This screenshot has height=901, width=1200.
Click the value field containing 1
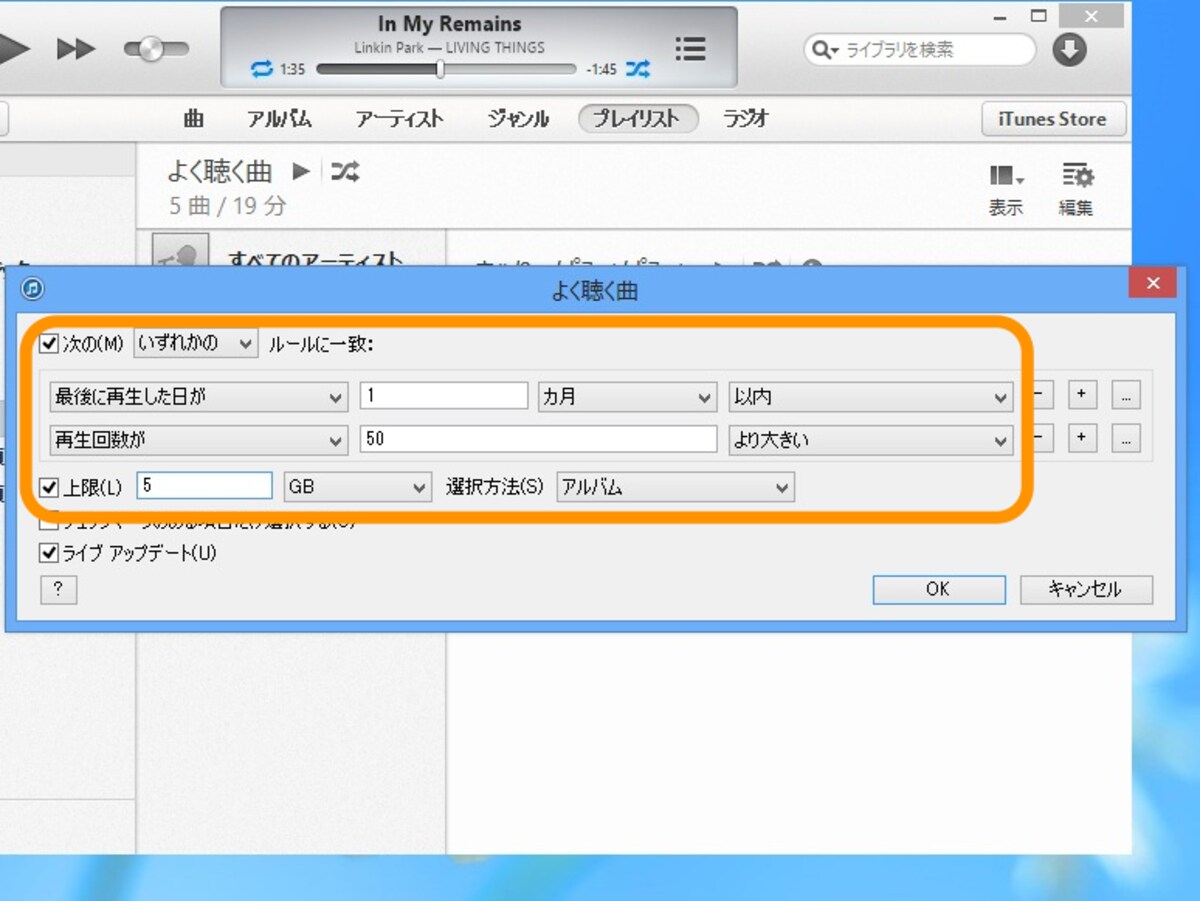tap(444, 396)
